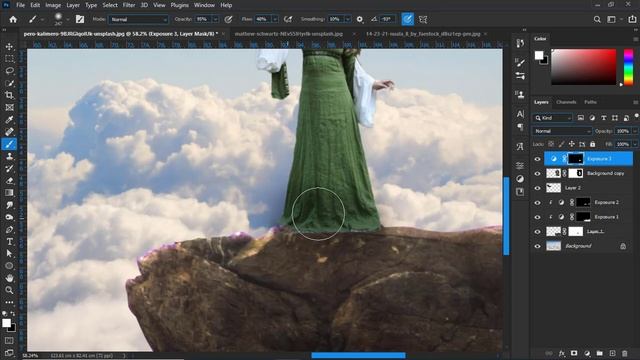Viewport: 640px width, 360px height.
Task: Select the Clone Stamp tool
Action: pyautogui.click(x=9, y=156)
